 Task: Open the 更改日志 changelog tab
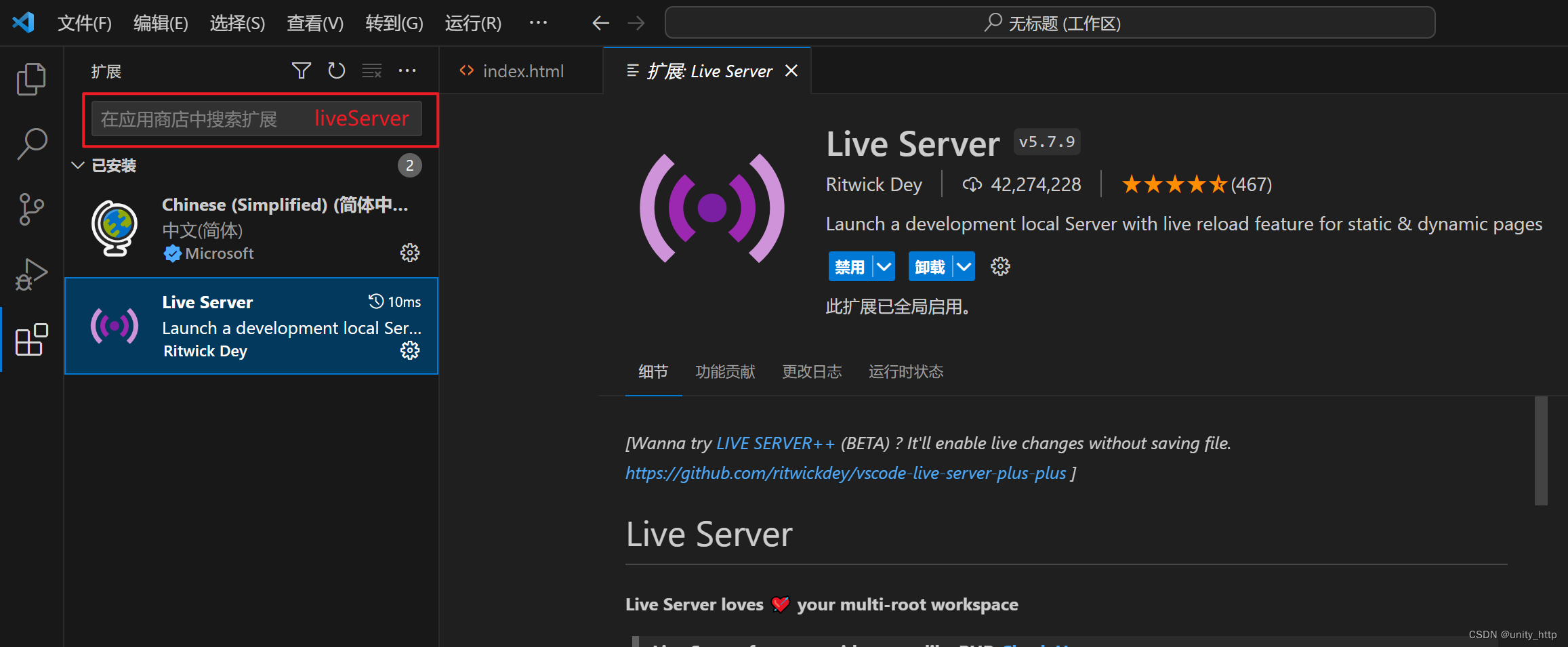coord(812,371)
